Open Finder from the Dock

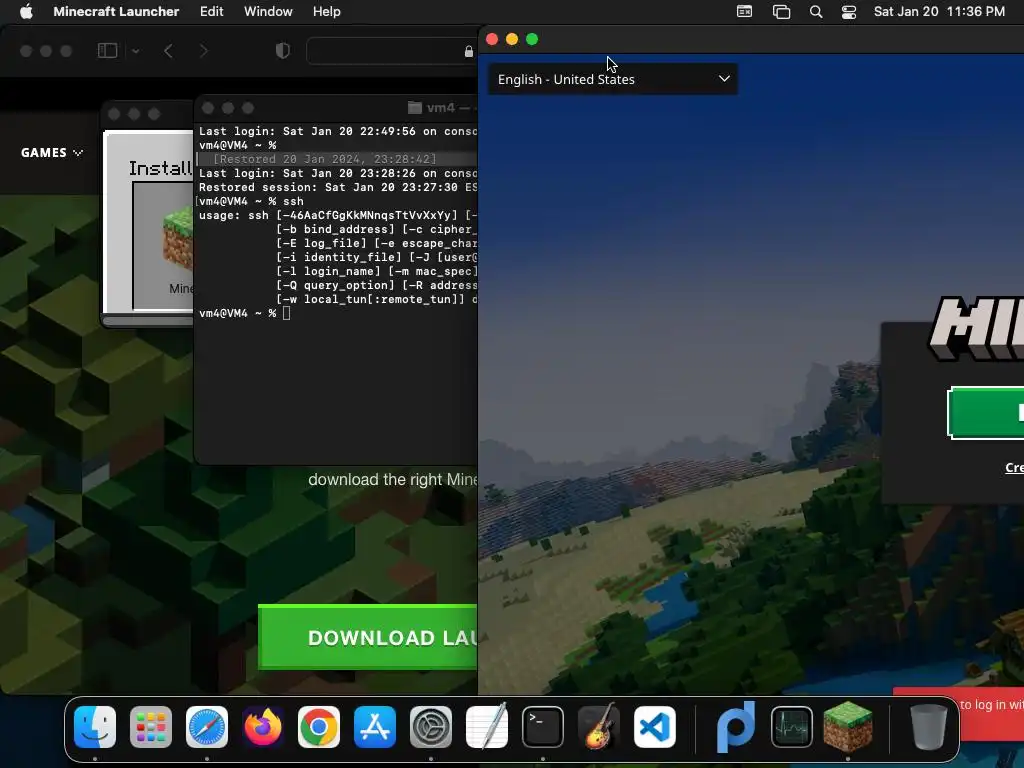pos(95,727)
